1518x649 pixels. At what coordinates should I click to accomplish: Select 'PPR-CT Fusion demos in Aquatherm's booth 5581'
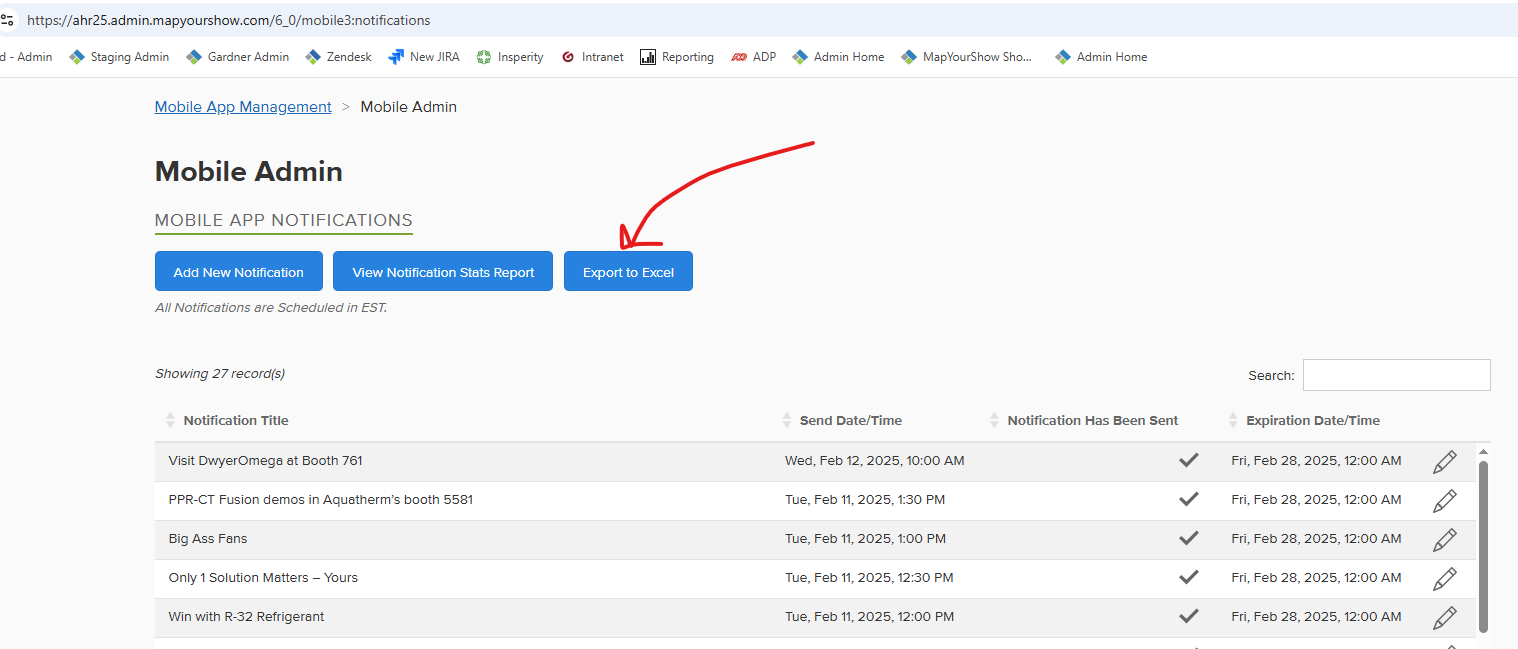tap(321, 500)
